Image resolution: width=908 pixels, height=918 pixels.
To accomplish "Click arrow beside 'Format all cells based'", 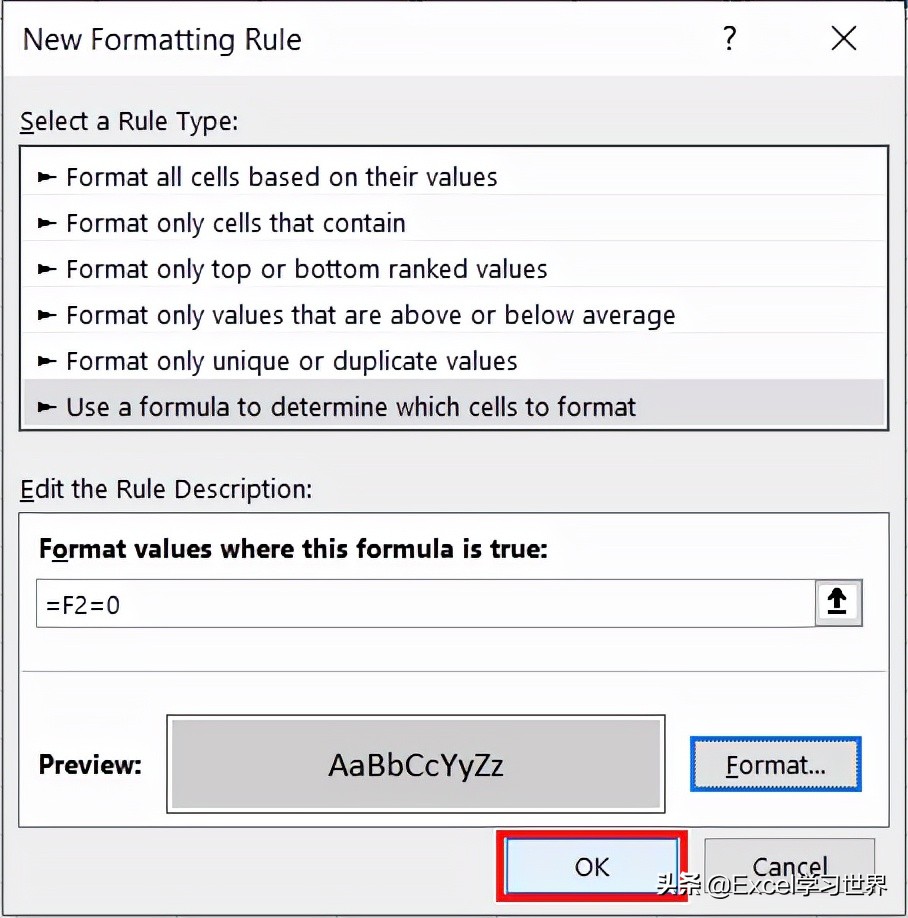I will 47,176.
